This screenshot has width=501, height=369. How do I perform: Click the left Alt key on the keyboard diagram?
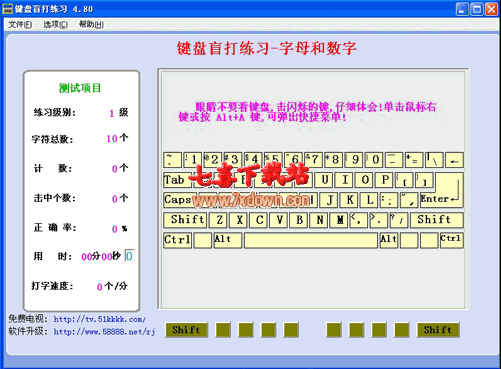pyautogui.click(x=228, y=240)
